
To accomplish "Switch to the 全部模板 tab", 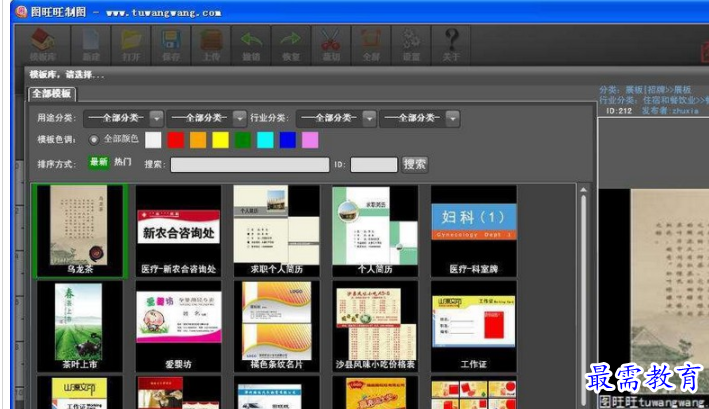I will click(x=52, y=94).
